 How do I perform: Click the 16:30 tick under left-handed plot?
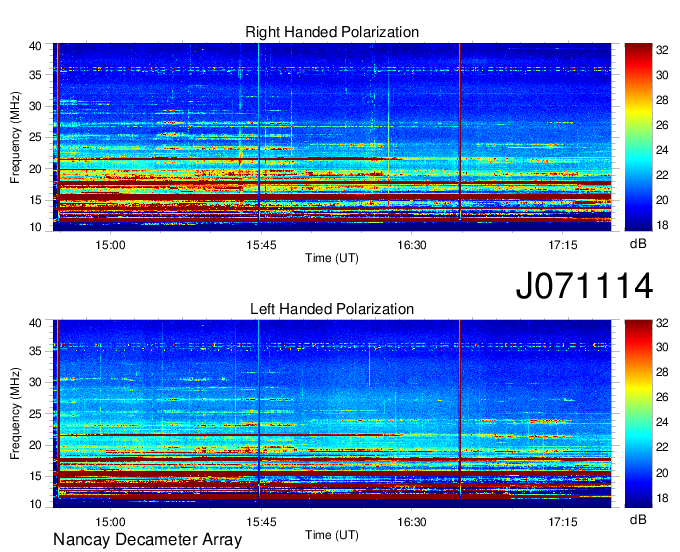coord(412,522)
